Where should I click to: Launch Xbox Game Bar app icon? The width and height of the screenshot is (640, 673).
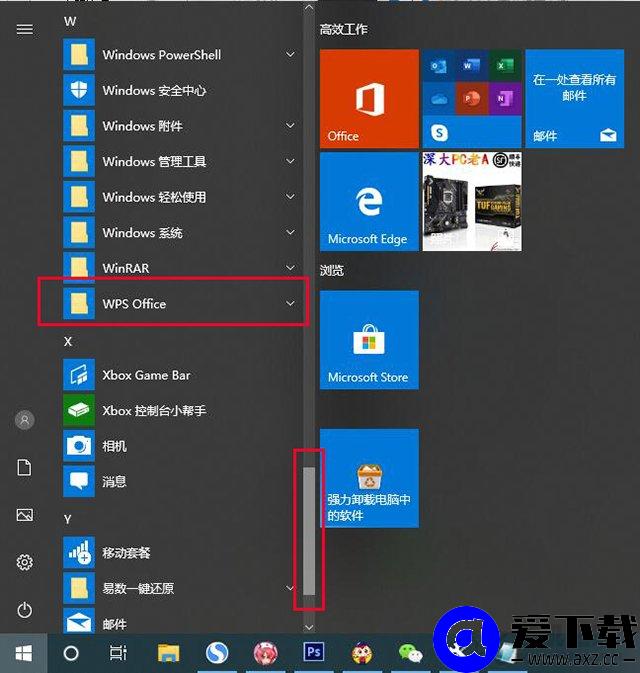[79, 375]
